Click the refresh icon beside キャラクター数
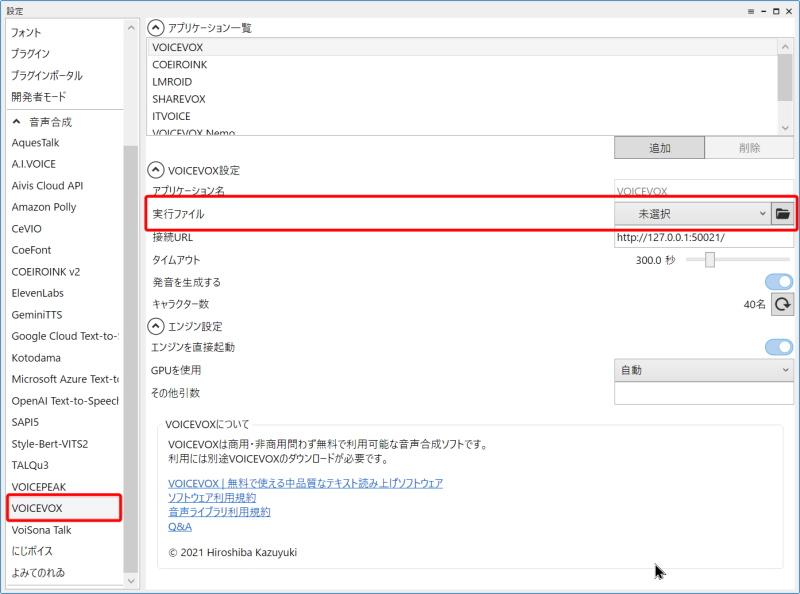 point(783,304)
